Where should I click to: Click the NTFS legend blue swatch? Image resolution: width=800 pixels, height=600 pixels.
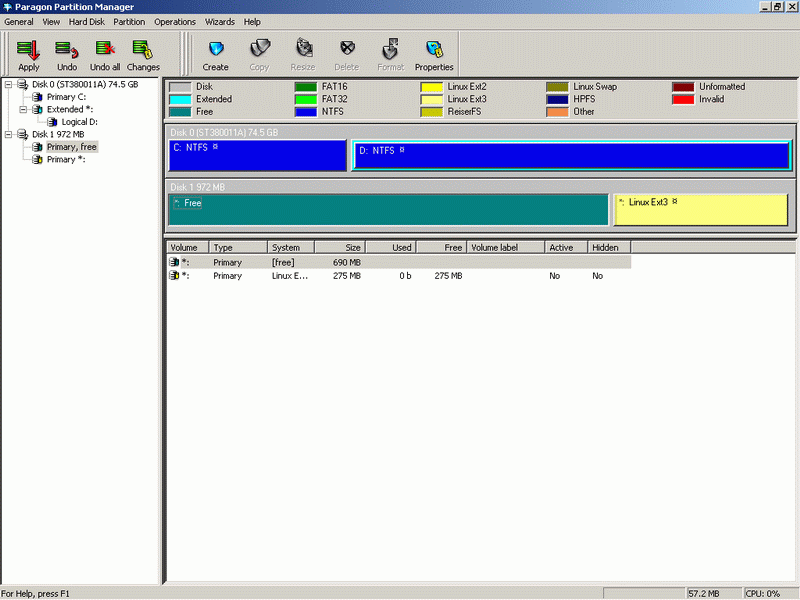click(x=306, y=112)
